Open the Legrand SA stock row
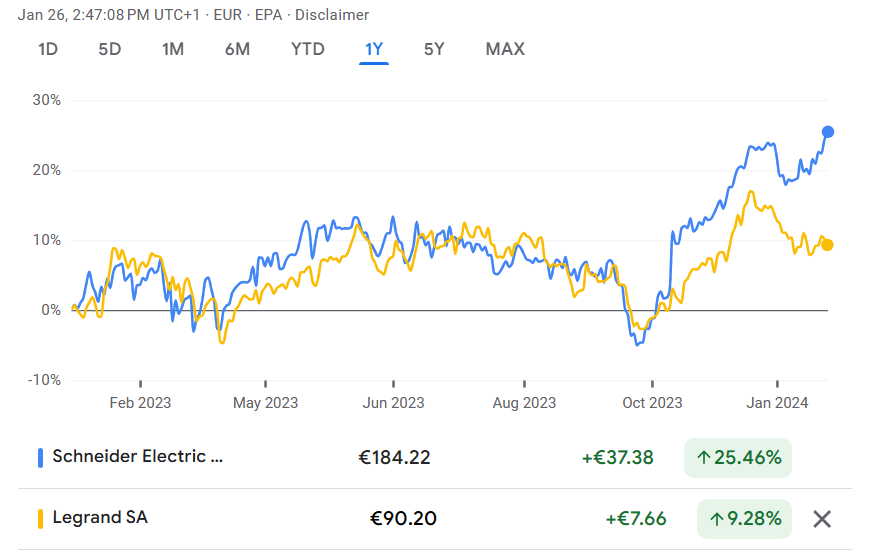This screenshot has height=553, width=882. [x=435, y=519]
